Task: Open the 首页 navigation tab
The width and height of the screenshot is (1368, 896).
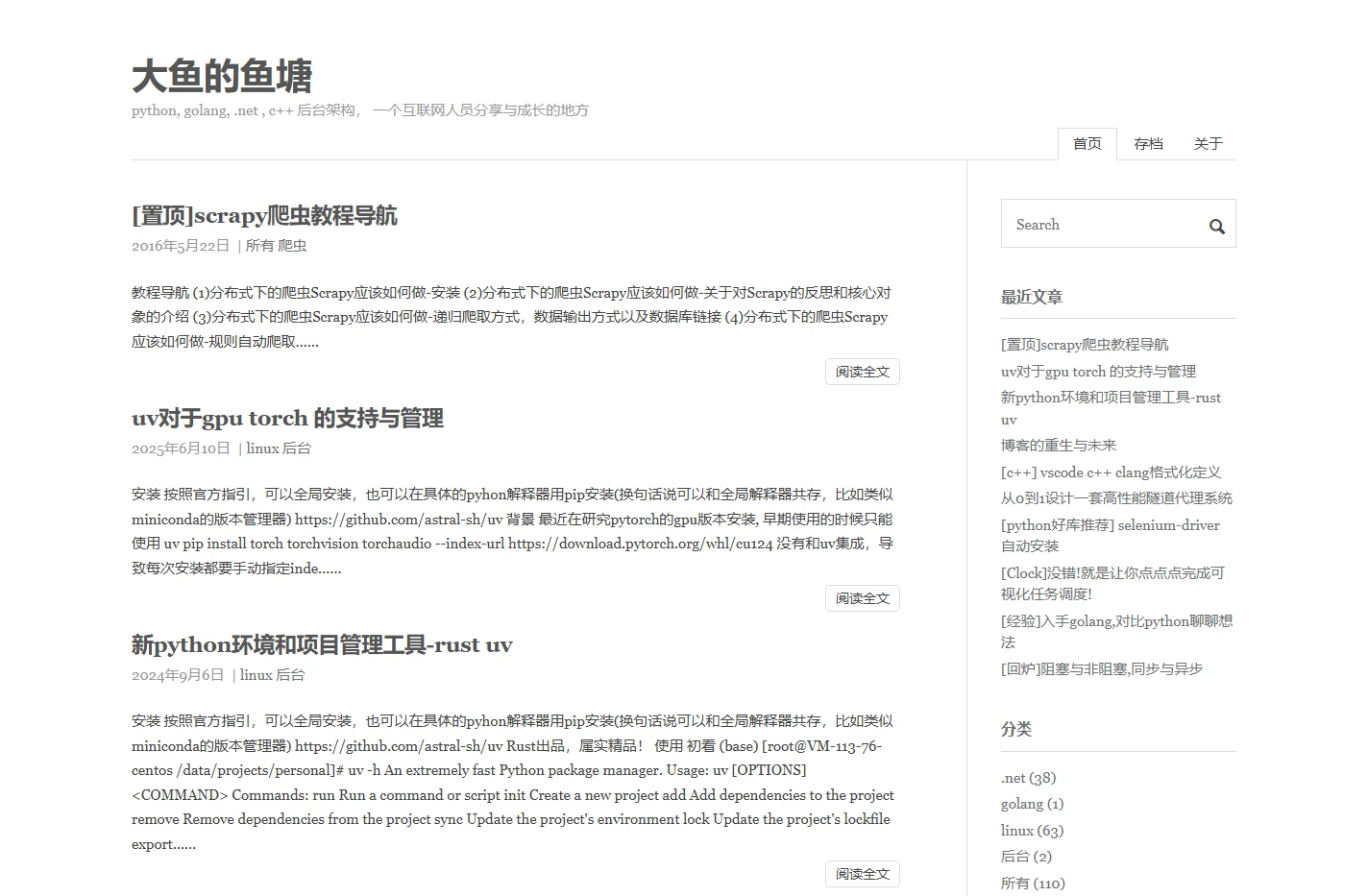Action: coord(1087,144)
